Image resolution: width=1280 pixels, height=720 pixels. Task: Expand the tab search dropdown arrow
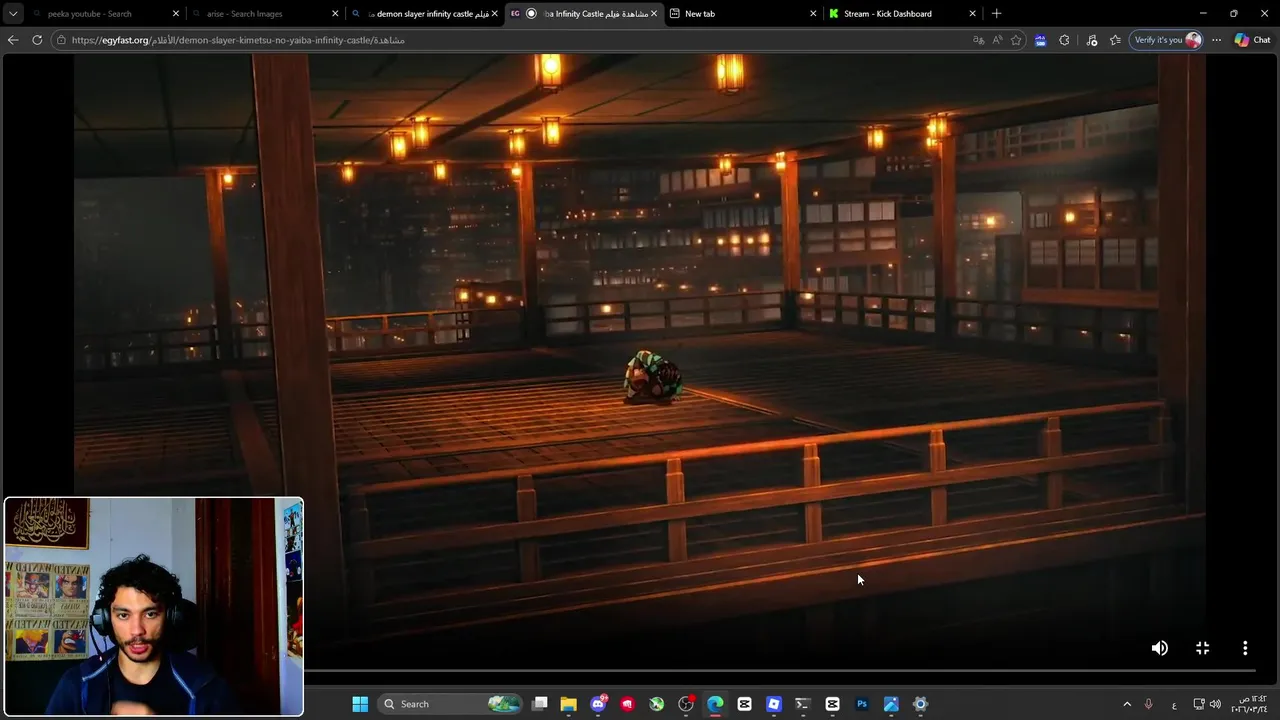pyautogui.click(x=13, y=14)
